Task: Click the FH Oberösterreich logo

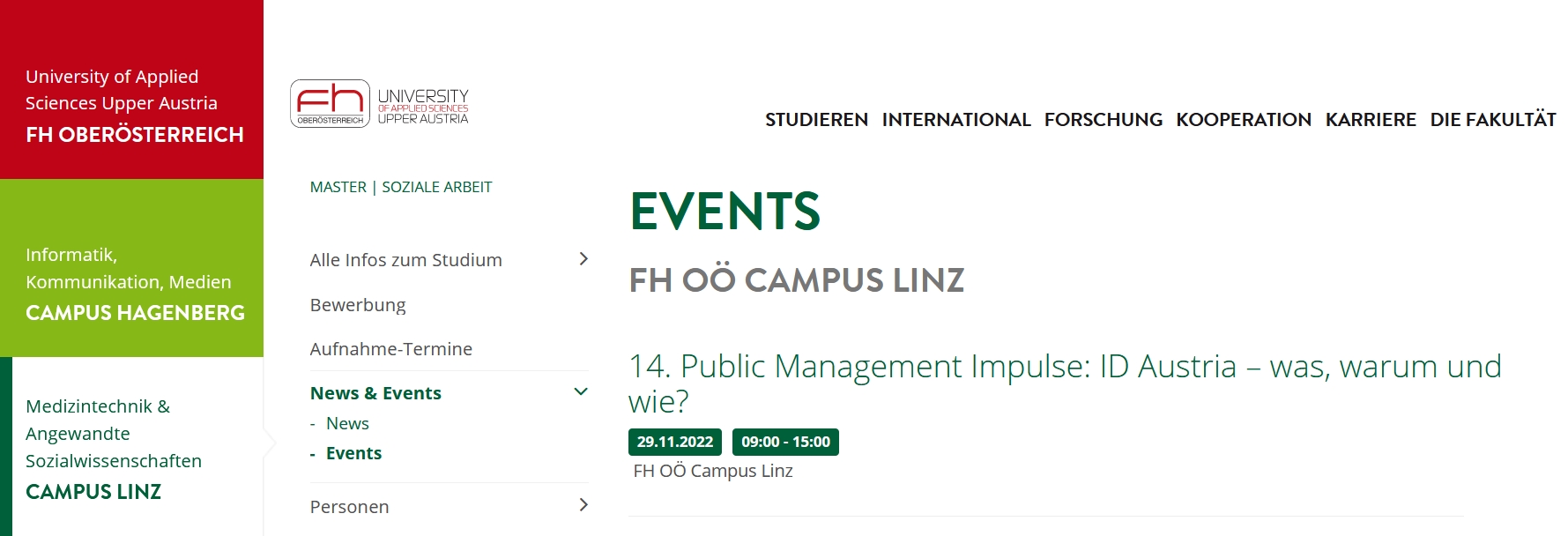Action: pyautogui.click(x=379, y=104)
